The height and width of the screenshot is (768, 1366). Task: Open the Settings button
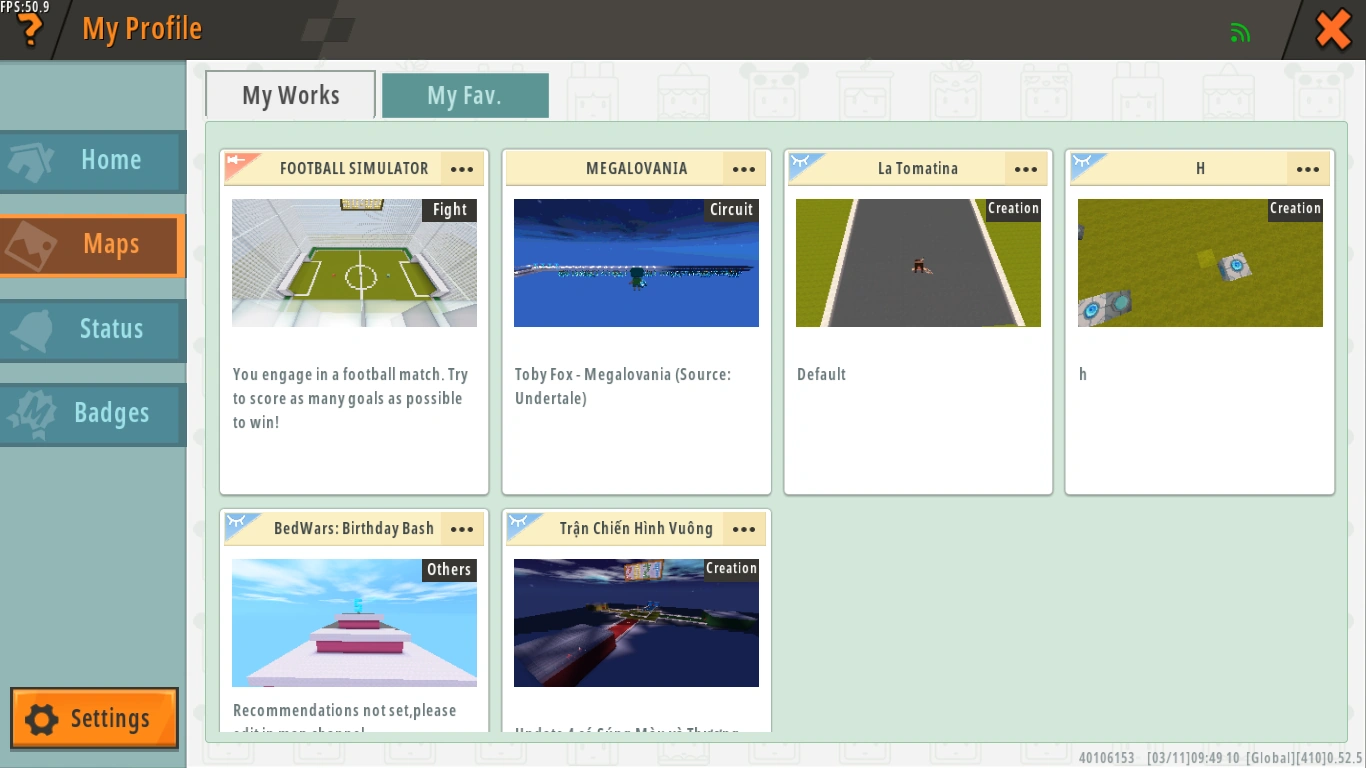(x=94, y=718)
